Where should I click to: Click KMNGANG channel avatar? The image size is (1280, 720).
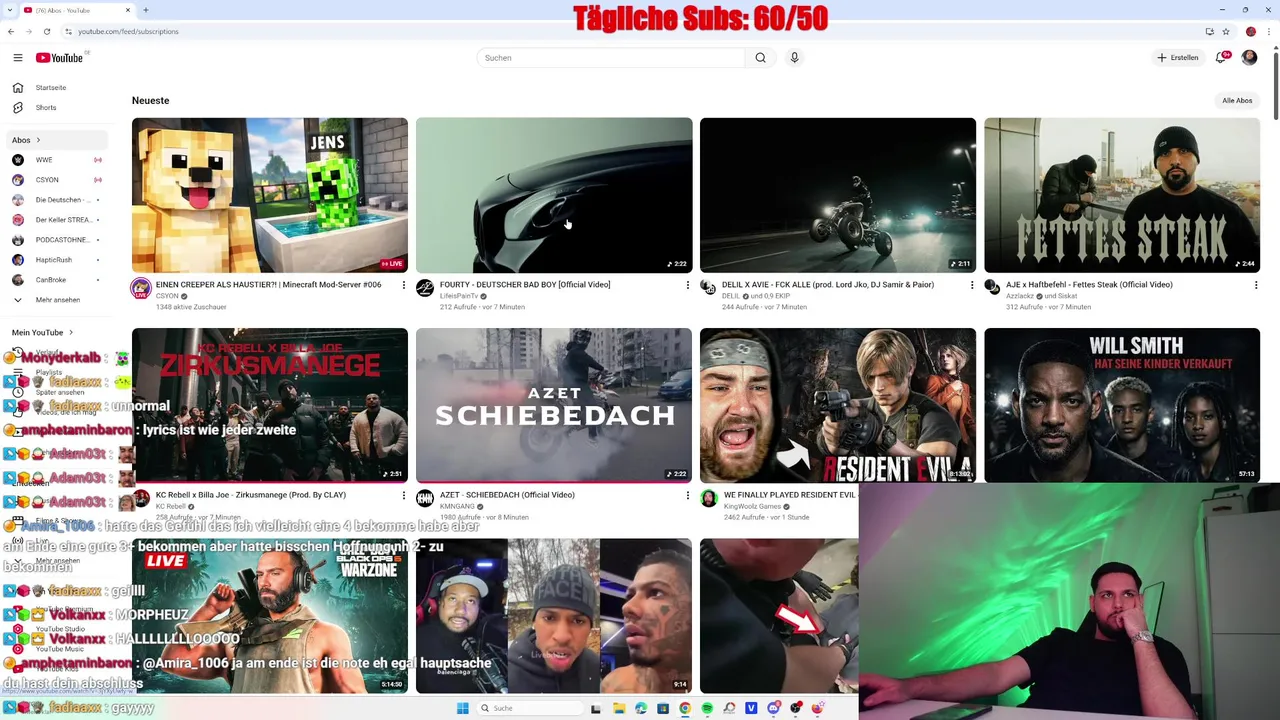[425, 498]
